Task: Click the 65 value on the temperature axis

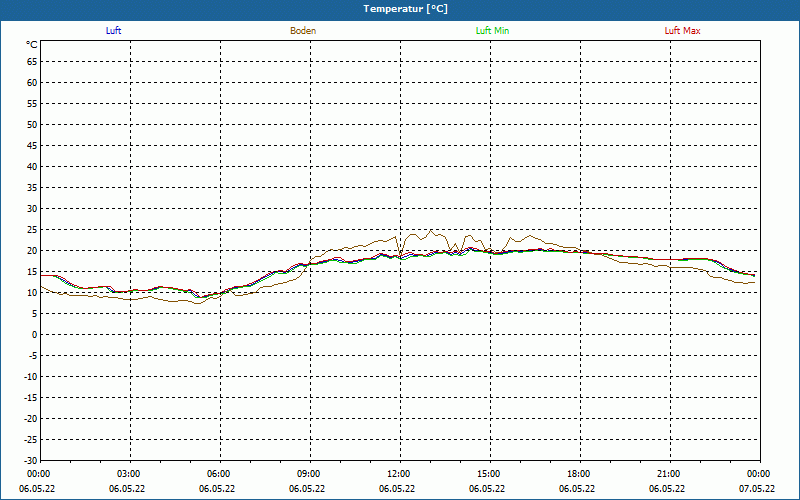Action: click(x=32, y=62)
